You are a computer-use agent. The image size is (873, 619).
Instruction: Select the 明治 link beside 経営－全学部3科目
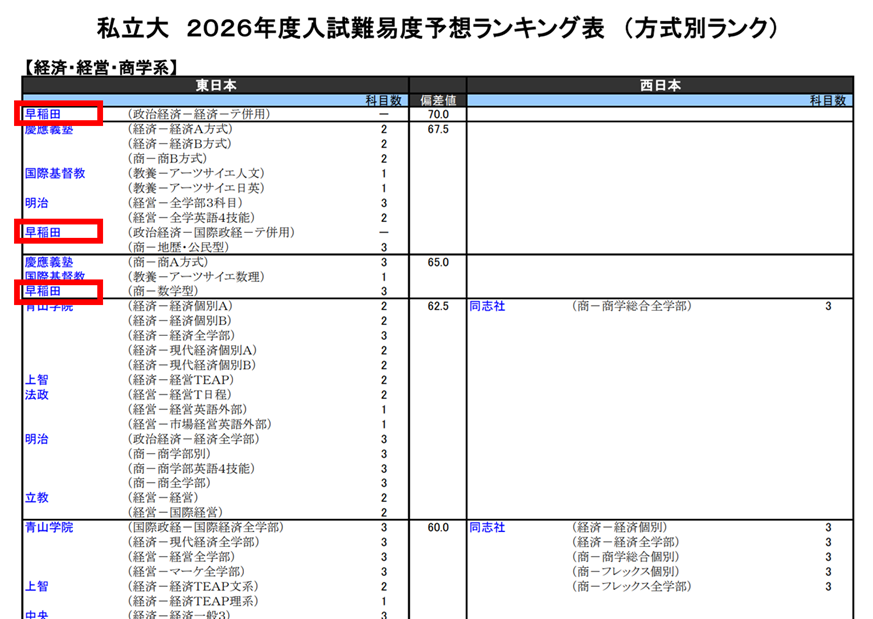tap(37, 203)
